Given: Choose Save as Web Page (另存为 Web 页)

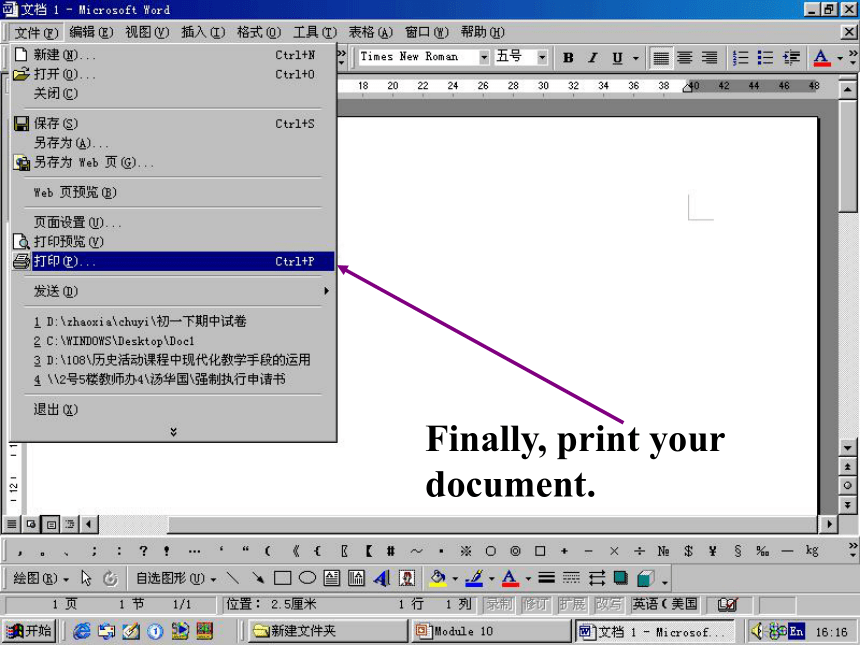Looking at the screenshot, I should [x=173, y=162].
